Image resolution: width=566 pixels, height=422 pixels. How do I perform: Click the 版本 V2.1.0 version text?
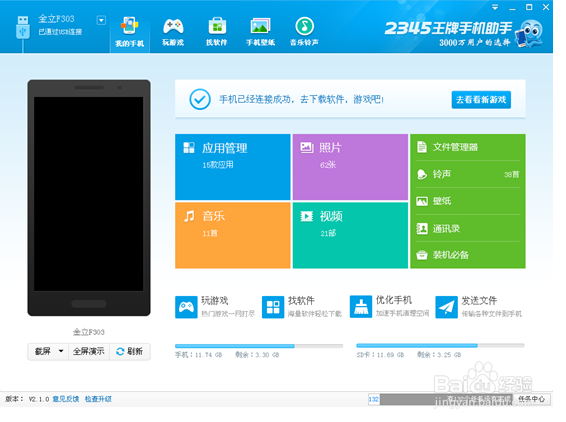pyautogui.click(x=27, y=399)
